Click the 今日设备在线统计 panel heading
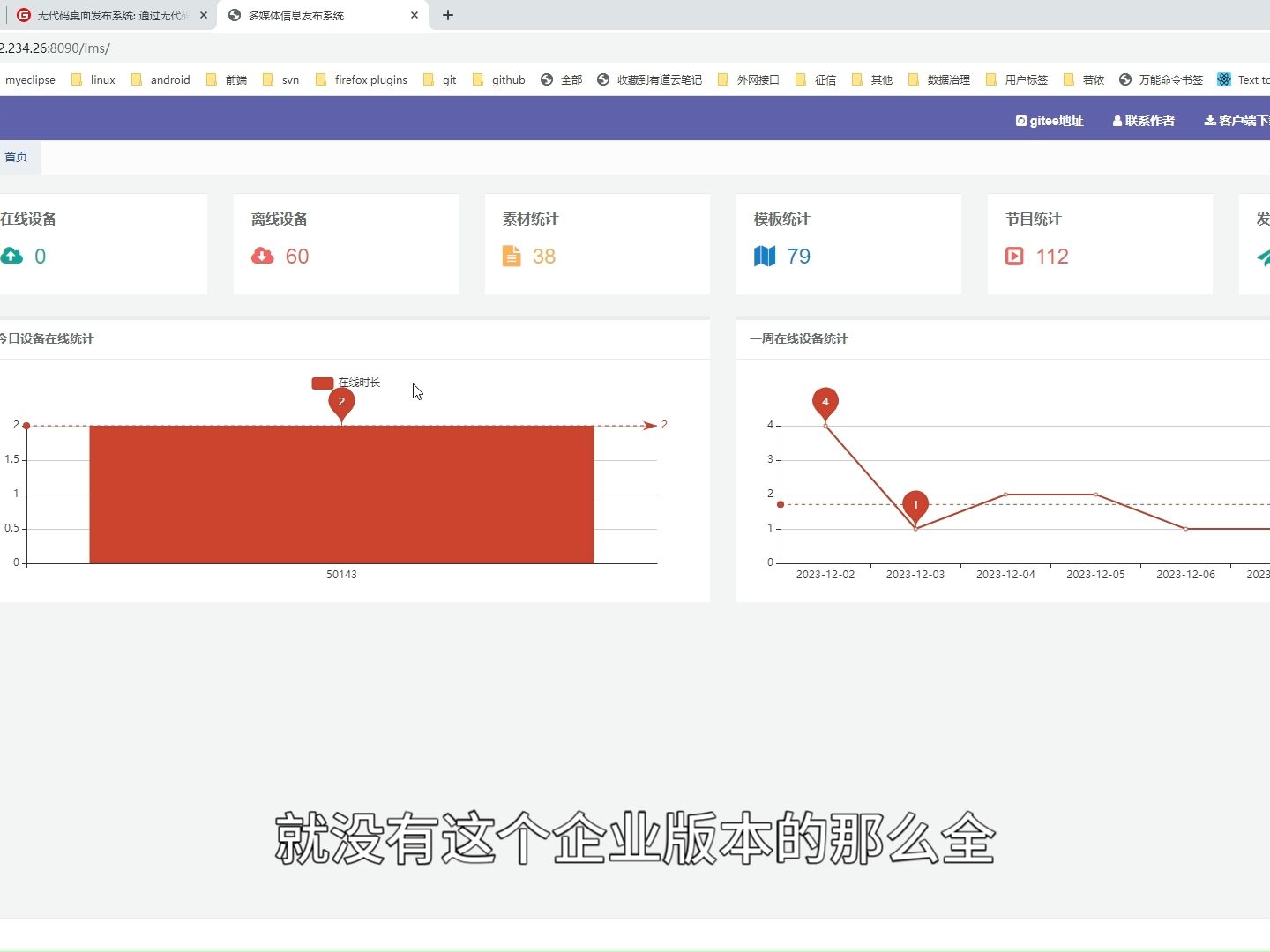The image size is (1270, 952). (47, 338)
